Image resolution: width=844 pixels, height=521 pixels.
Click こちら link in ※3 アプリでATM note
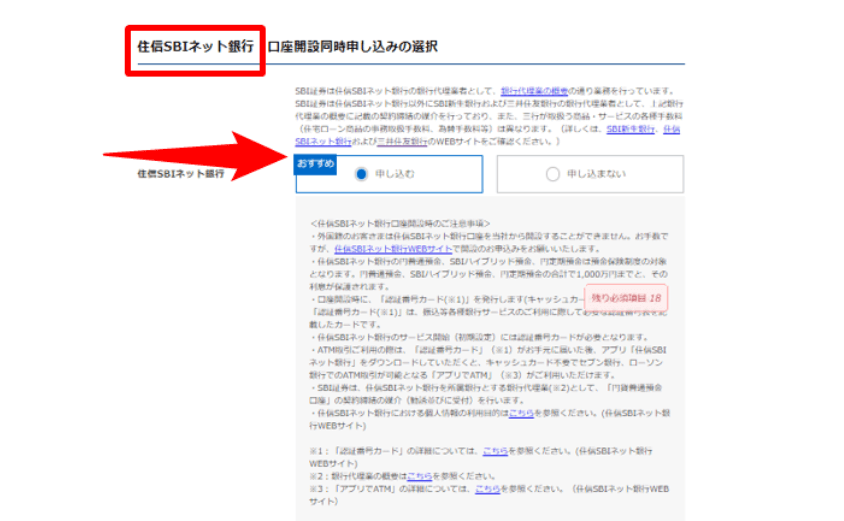(488, 489)
